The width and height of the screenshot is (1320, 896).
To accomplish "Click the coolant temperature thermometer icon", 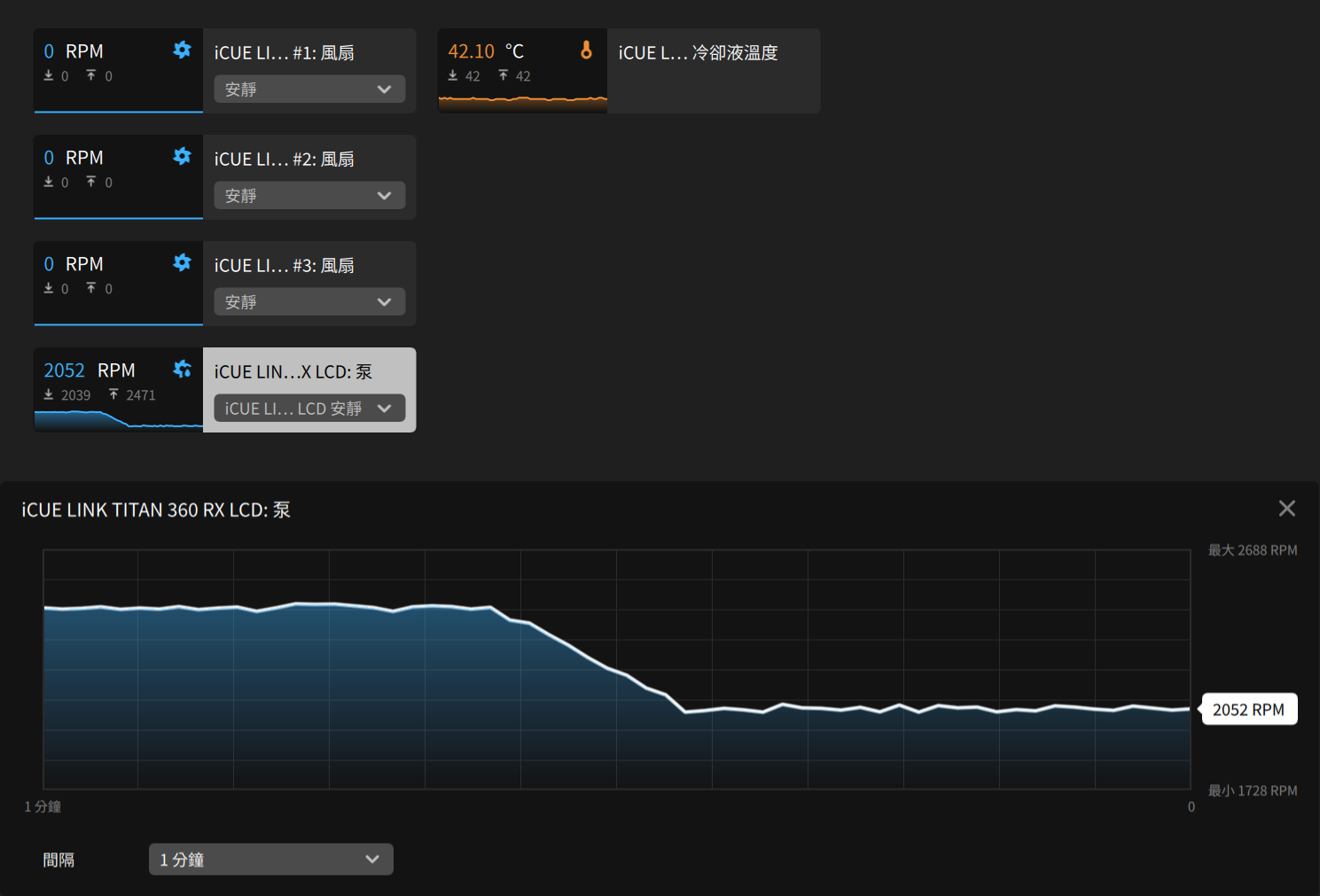I will coord(586,51).
